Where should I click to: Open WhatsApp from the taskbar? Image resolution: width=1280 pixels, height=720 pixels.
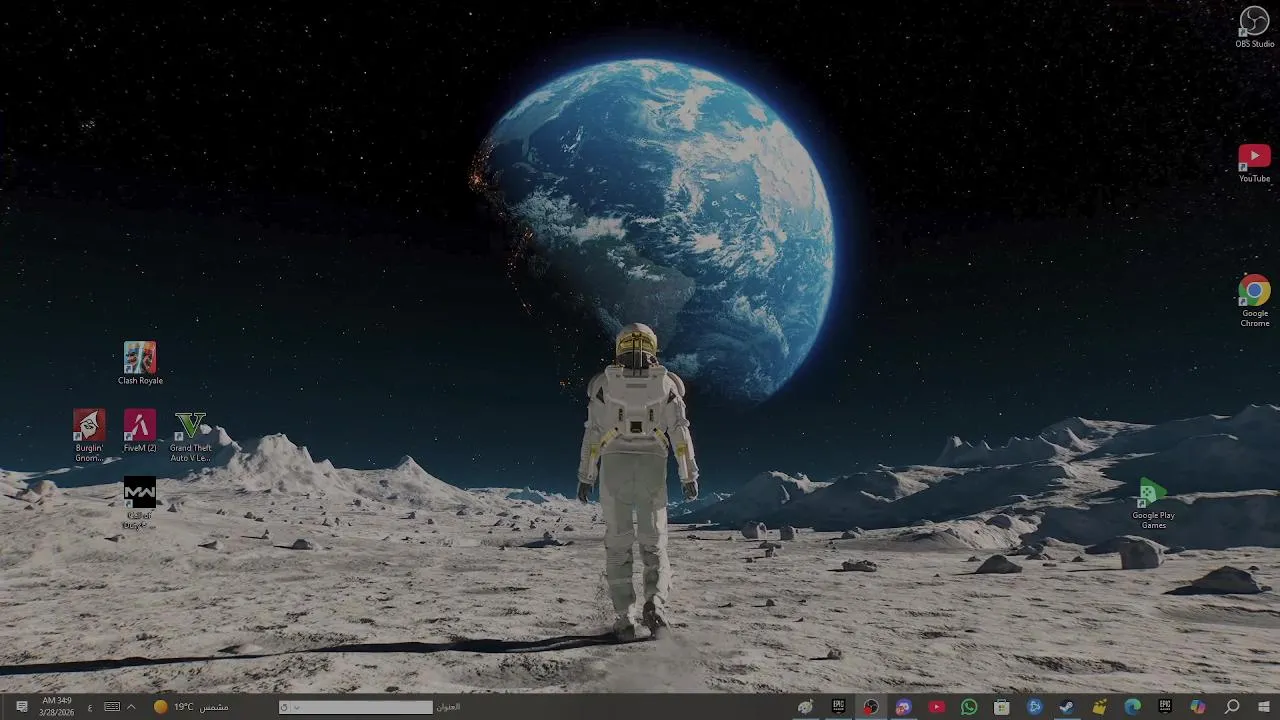coord(969,707)
